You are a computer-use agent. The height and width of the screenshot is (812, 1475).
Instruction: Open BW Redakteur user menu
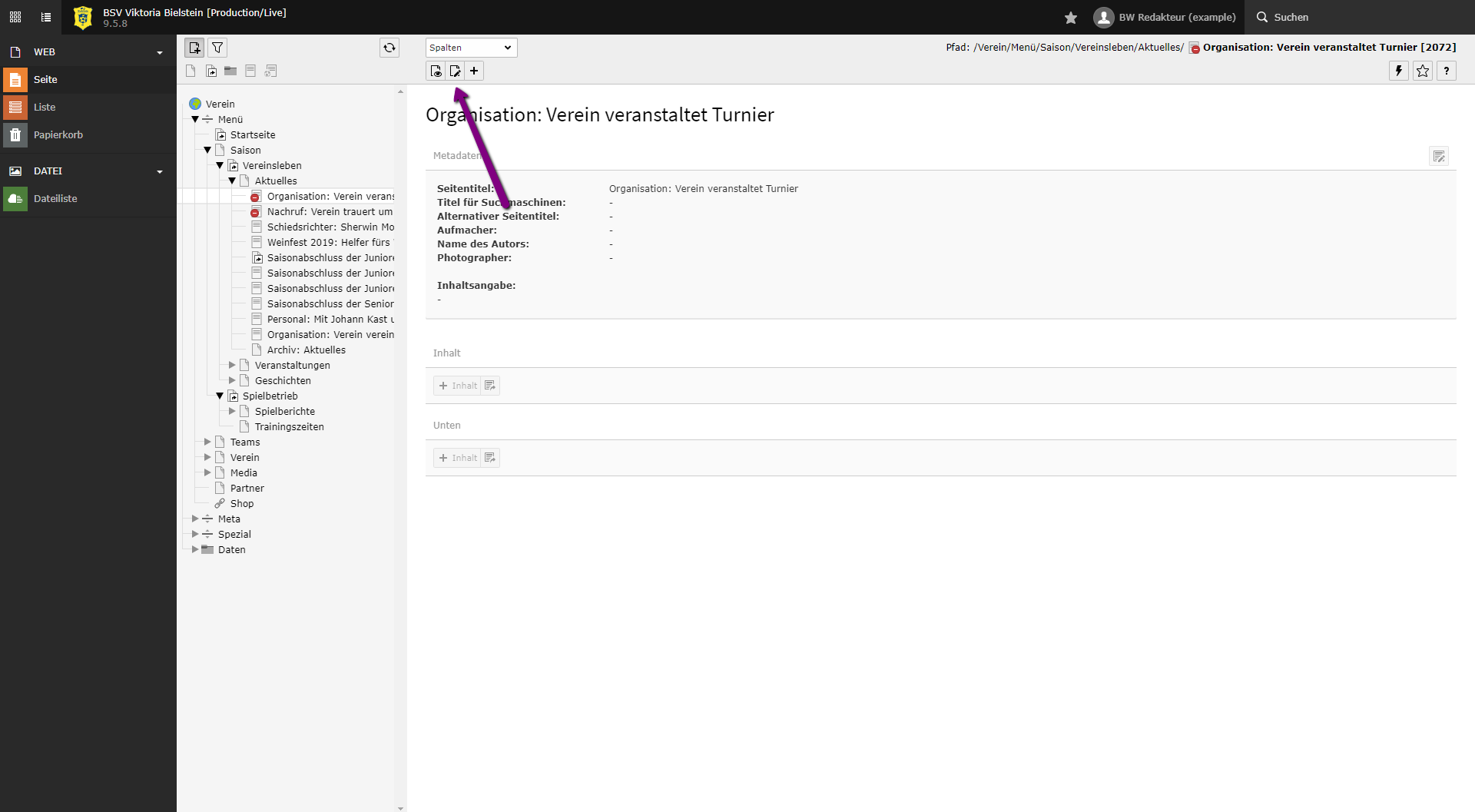tap(1165, 17)
